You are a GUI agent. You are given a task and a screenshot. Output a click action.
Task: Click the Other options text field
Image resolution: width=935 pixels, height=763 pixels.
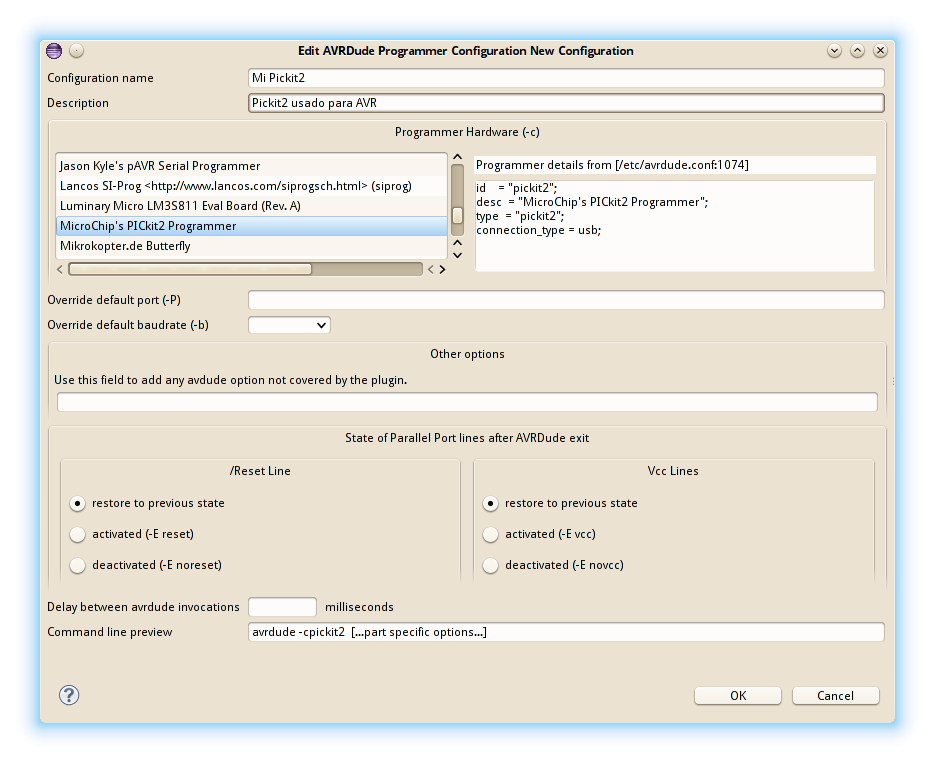(467, 402)
